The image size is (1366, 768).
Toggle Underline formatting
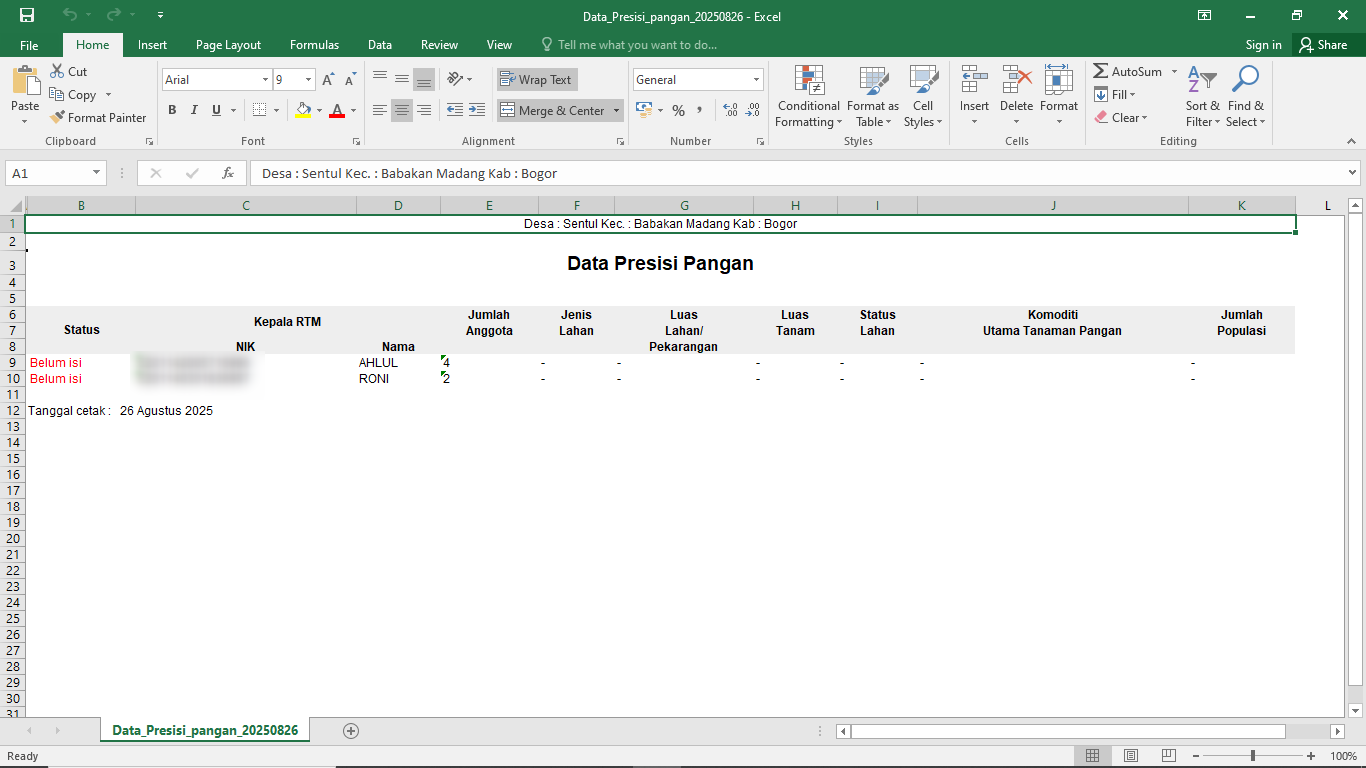coord(215,110)
